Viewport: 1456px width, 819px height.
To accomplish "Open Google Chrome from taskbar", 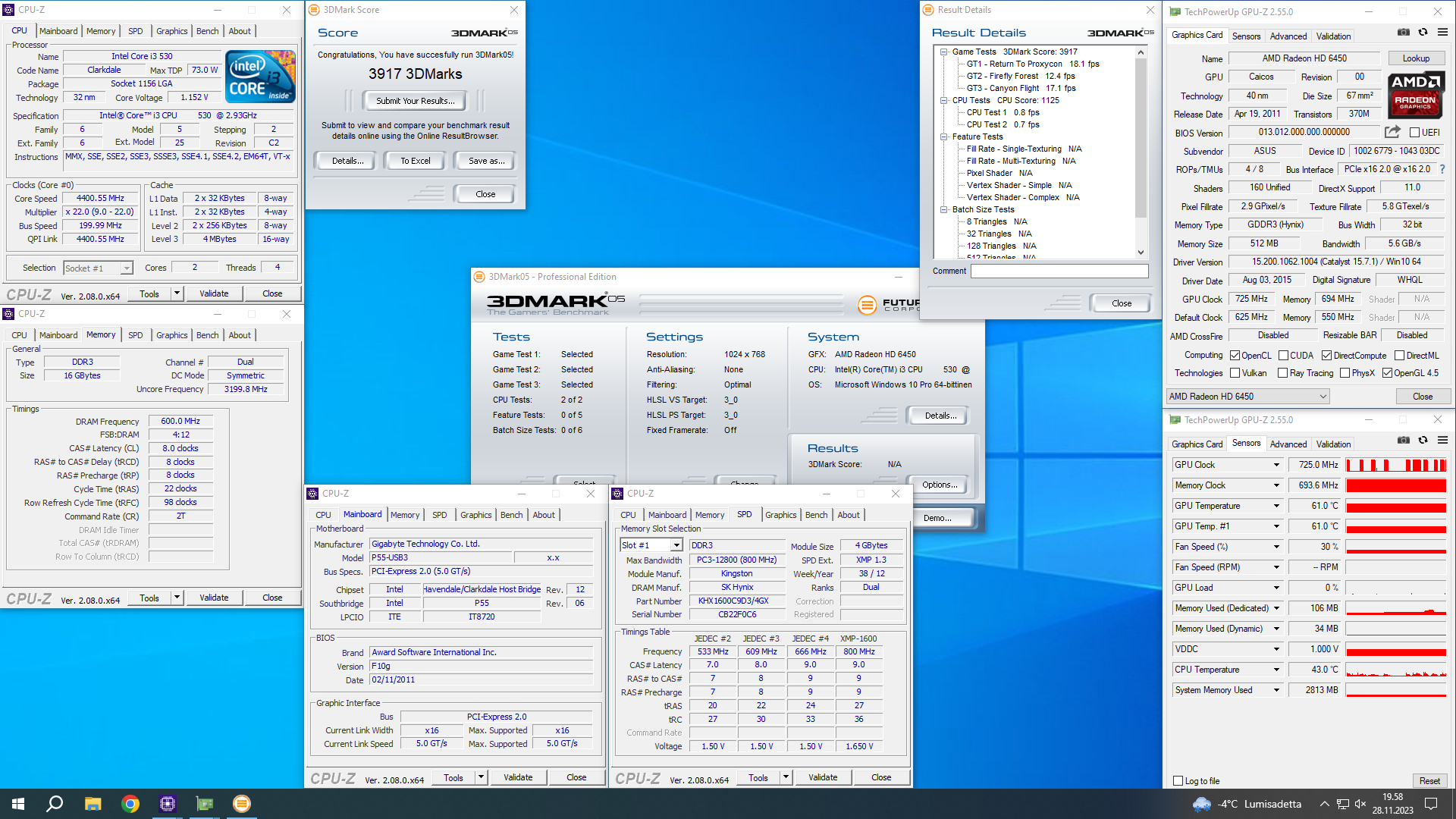I will coord(130,804).
